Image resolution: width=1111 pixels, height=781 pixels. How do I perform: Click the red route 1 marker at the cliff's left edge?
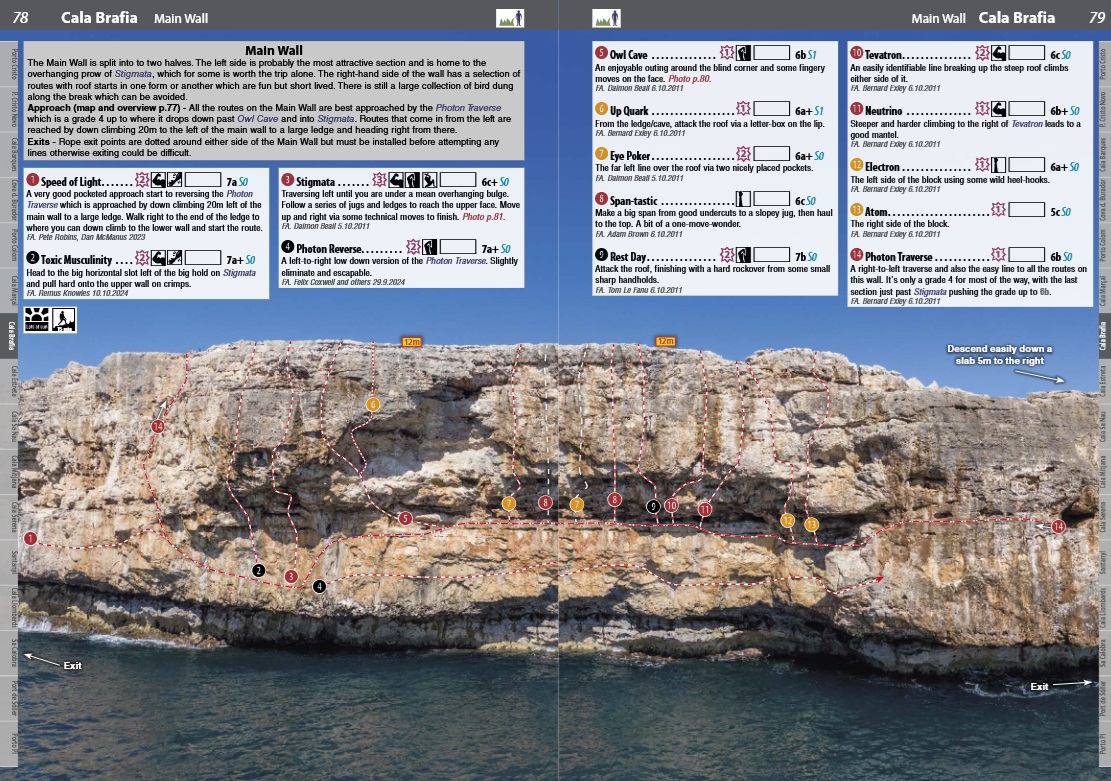(x=31, y=538)
